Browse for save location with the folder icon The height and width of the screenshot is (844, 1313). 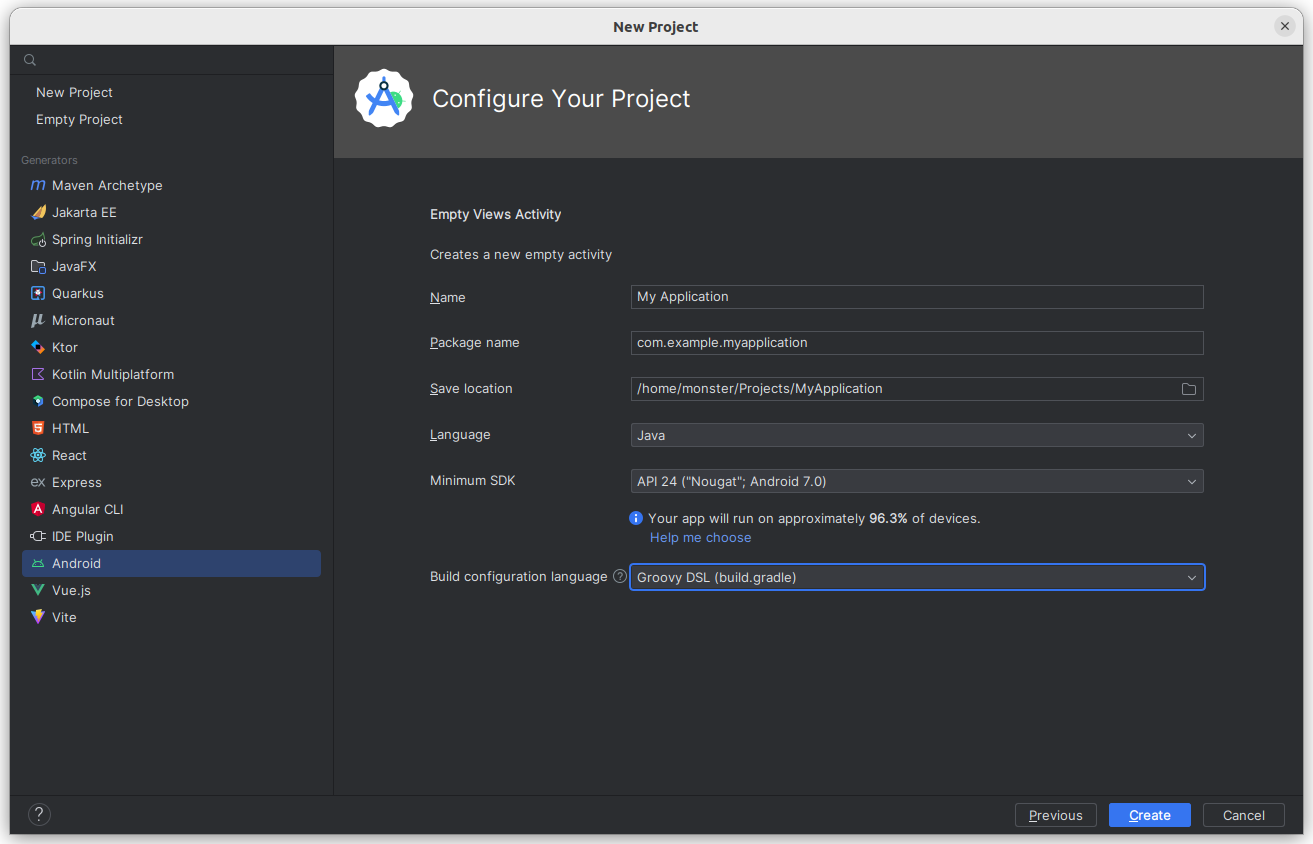tap(1189, 389)
